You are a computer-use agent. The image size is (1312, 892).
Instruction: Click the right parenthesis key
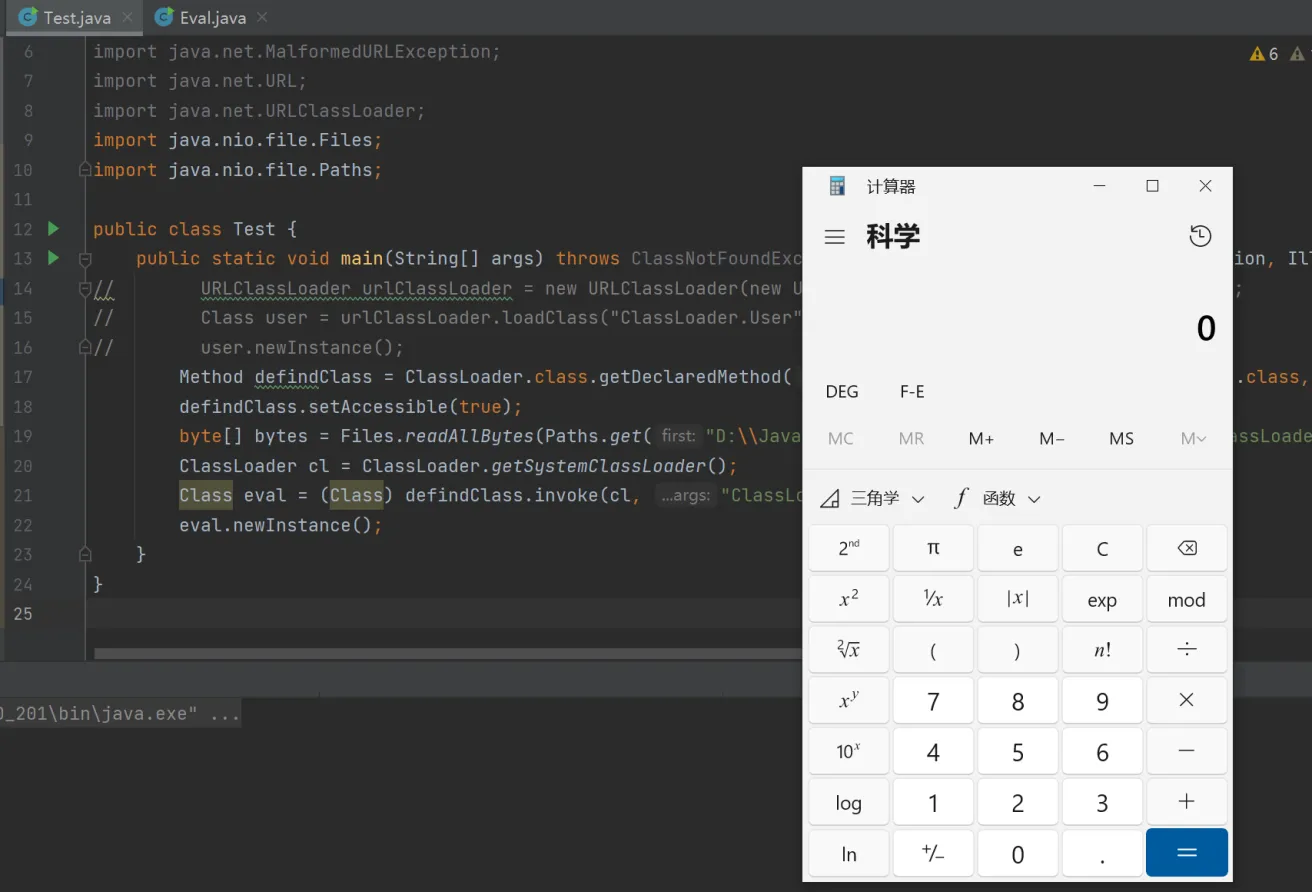click(1018, 650)
